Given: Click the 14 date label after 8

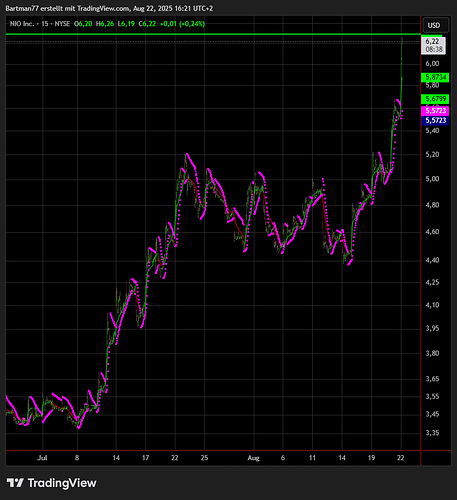Looking at the screenshot, I should 116,458.
